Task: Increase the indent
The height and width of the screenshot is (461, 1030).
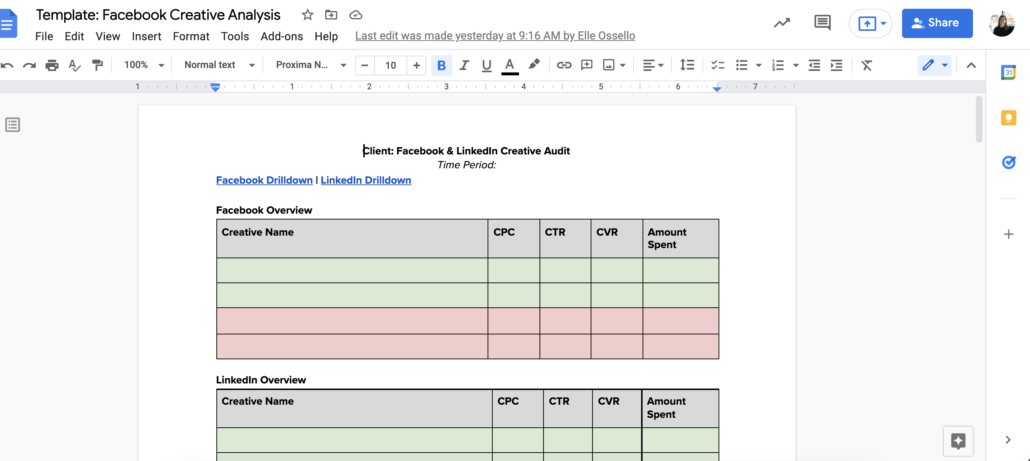Action: click(836, 65)
